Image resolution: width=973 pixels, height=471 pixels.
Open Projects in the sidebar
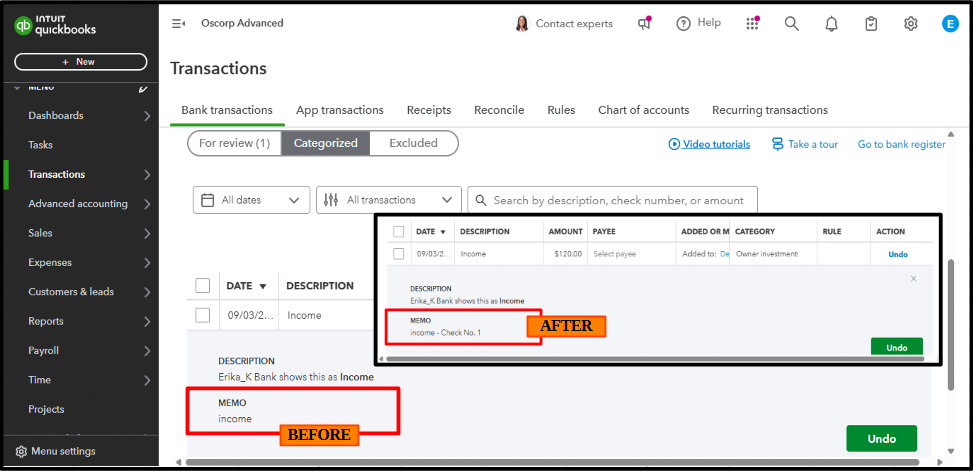(x=46, y=410)
